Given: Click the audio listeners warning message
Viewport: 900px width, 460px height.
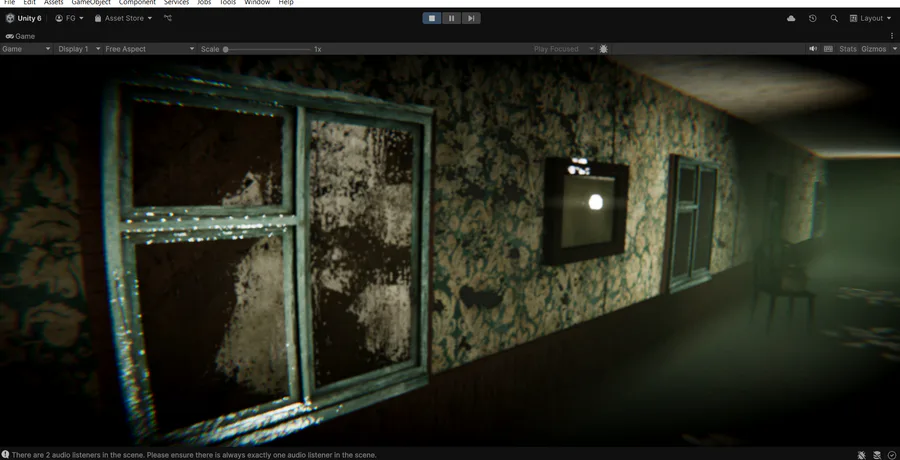Looking at the screenshot, I should (194, 455).
